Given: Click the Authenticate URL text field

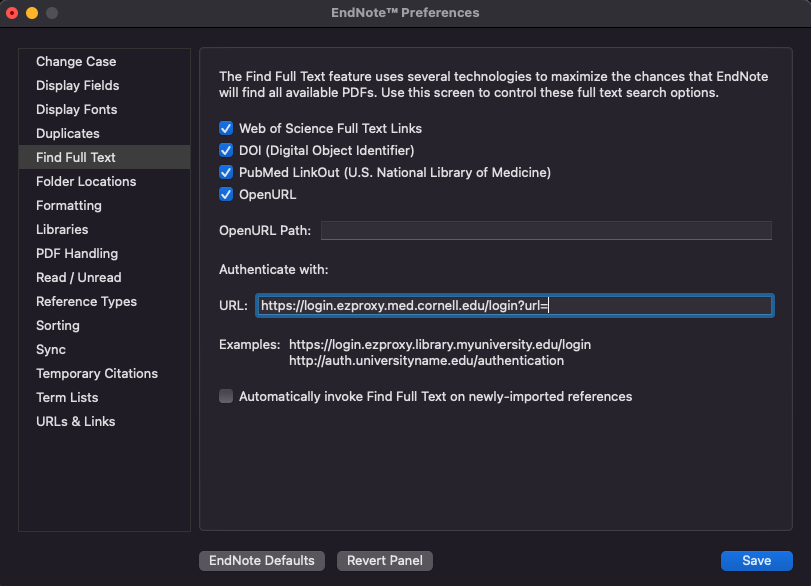Looking at the screenshot, I should point(513,306).
